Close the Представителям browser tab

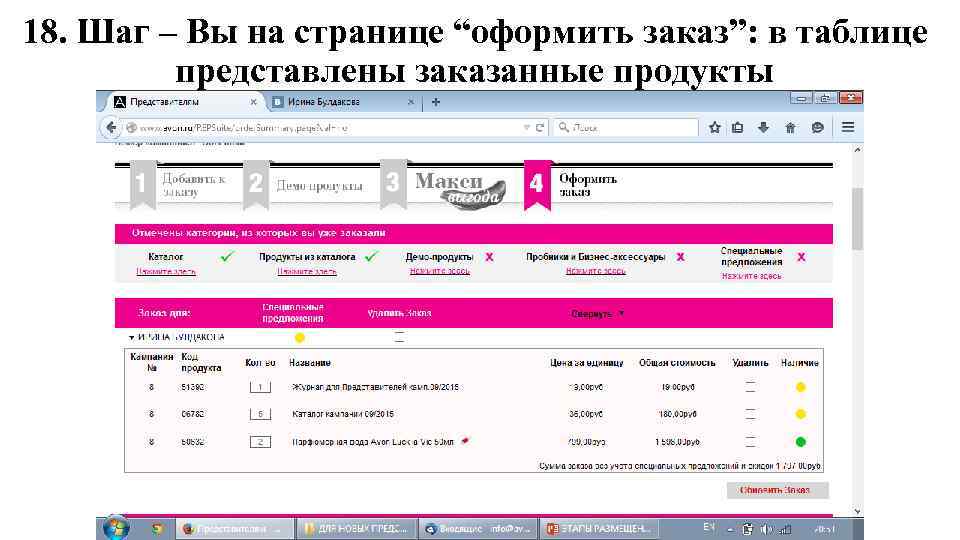[x=253, y=102]
